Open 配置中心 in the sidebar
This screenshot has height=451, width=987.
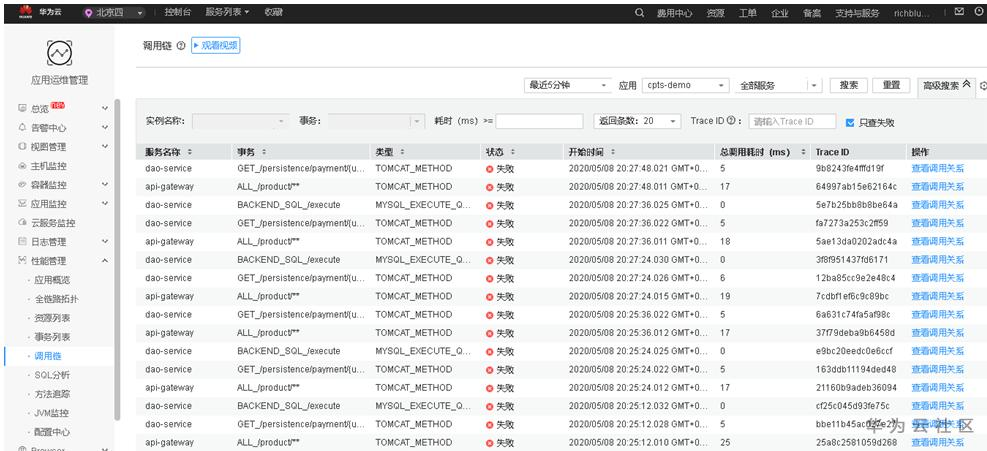pos(52,432)
